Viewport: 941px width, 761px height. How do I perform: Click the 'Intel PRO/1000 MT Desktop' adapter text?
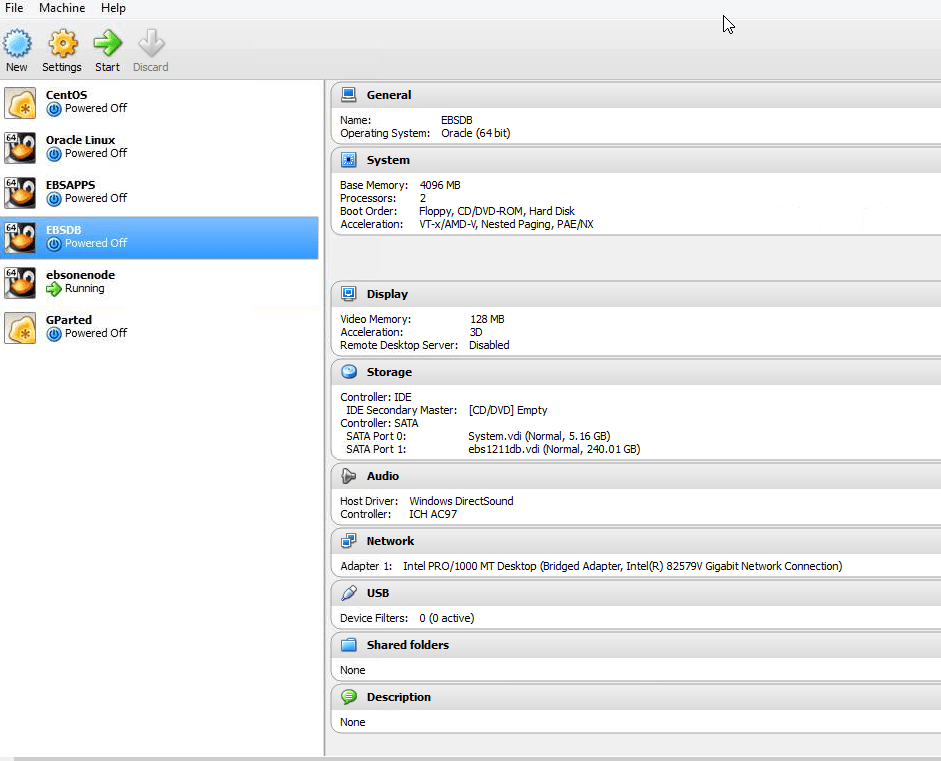pos(469,566)
